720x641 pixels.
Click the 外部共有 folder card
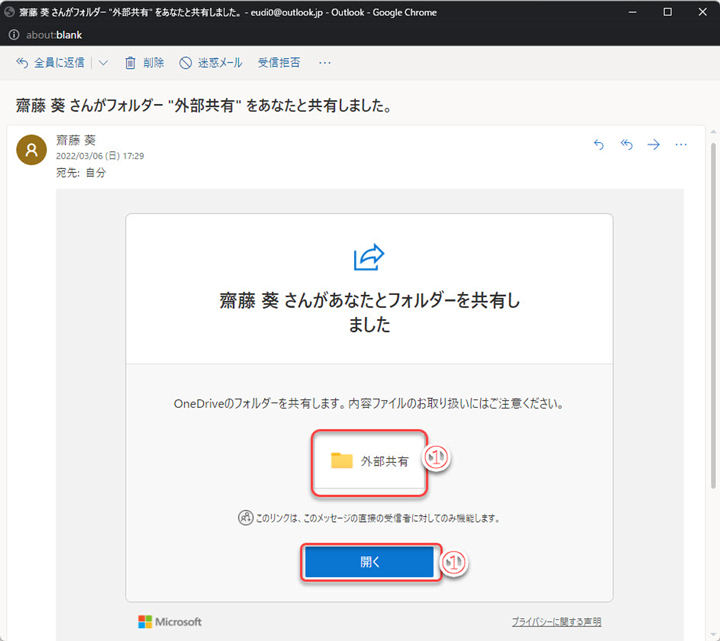(x=369, y=461)
